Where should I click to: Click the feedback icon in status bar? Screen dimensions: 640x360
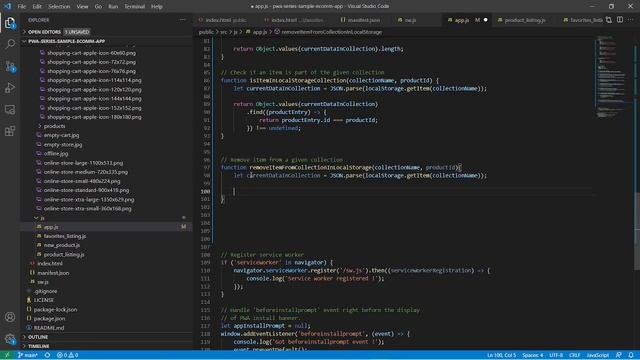point(619,355)
